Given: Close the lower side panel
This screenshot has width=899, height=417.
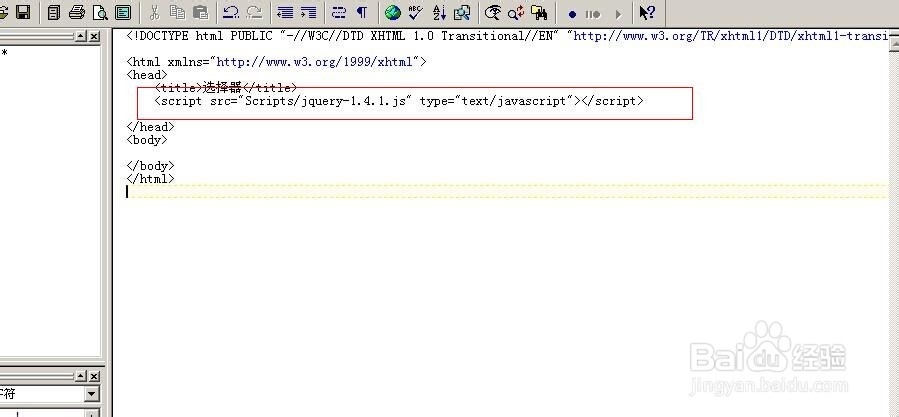Looking at the screenshot, I should point(94,376).
